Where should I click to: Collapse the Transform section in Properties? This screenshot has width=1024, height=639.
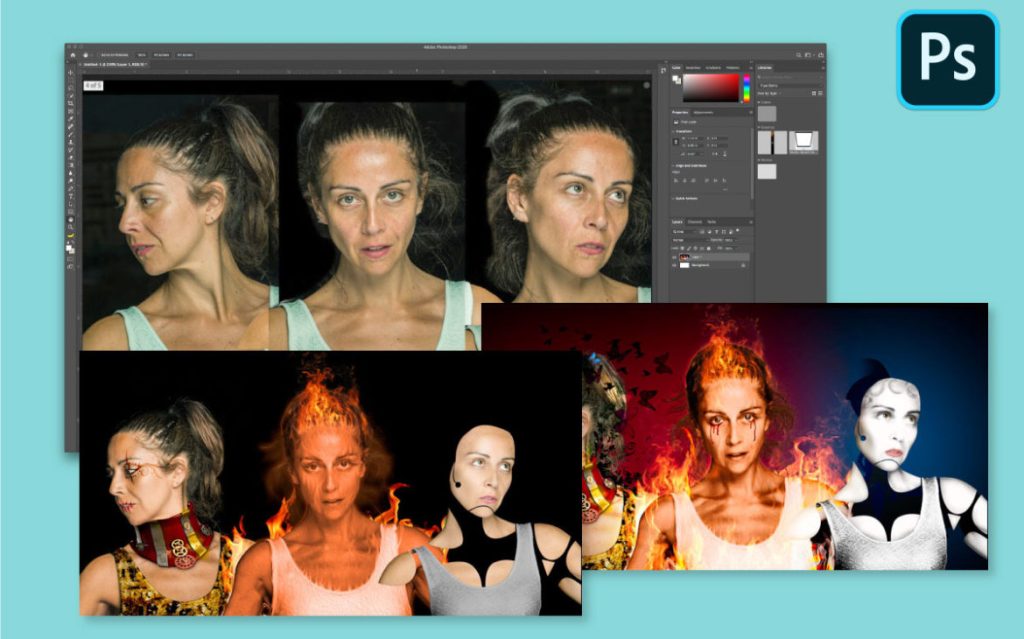point(675,130)
